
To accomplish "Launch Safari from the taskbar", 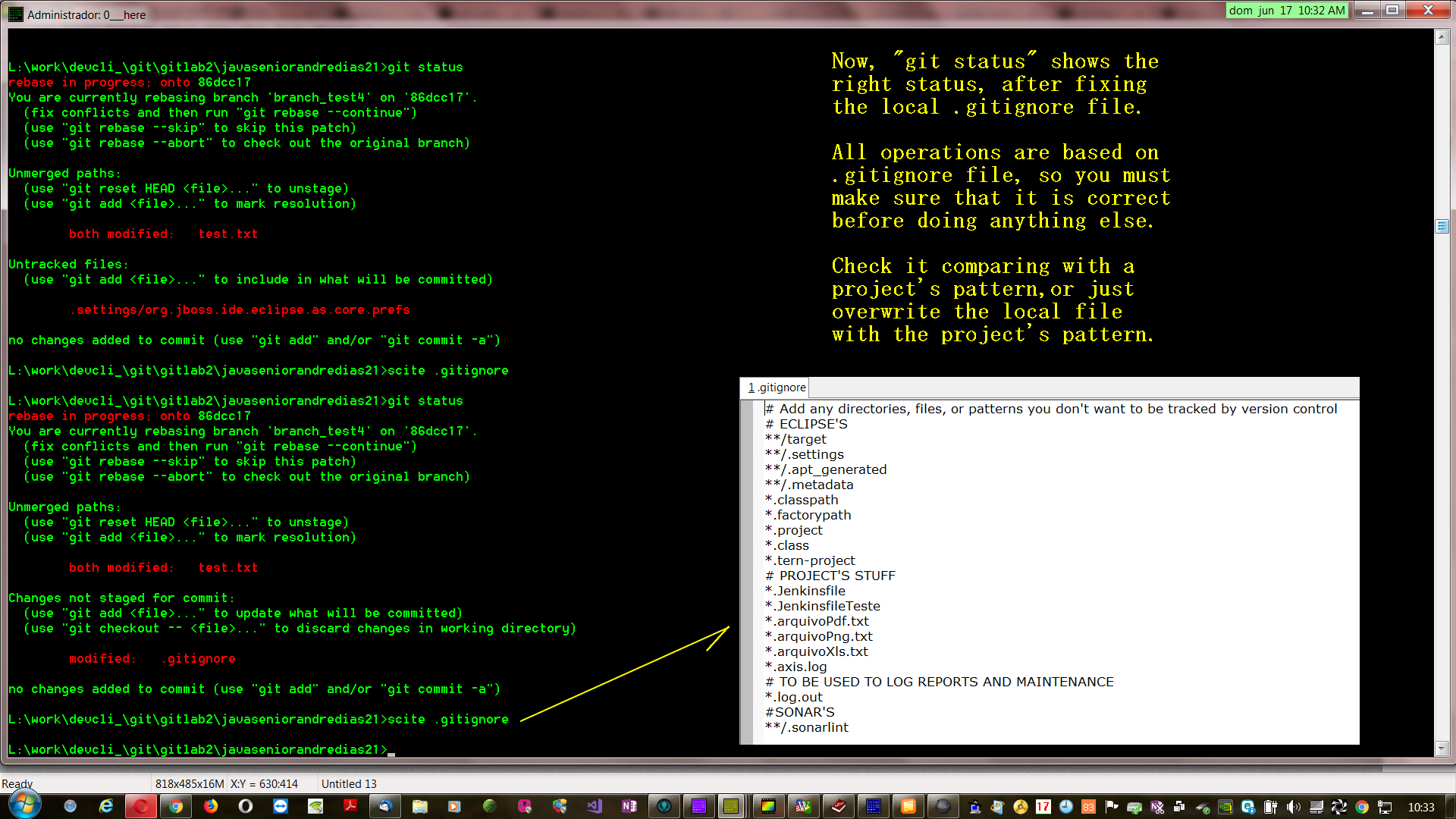I will click(x=71, y=806).
